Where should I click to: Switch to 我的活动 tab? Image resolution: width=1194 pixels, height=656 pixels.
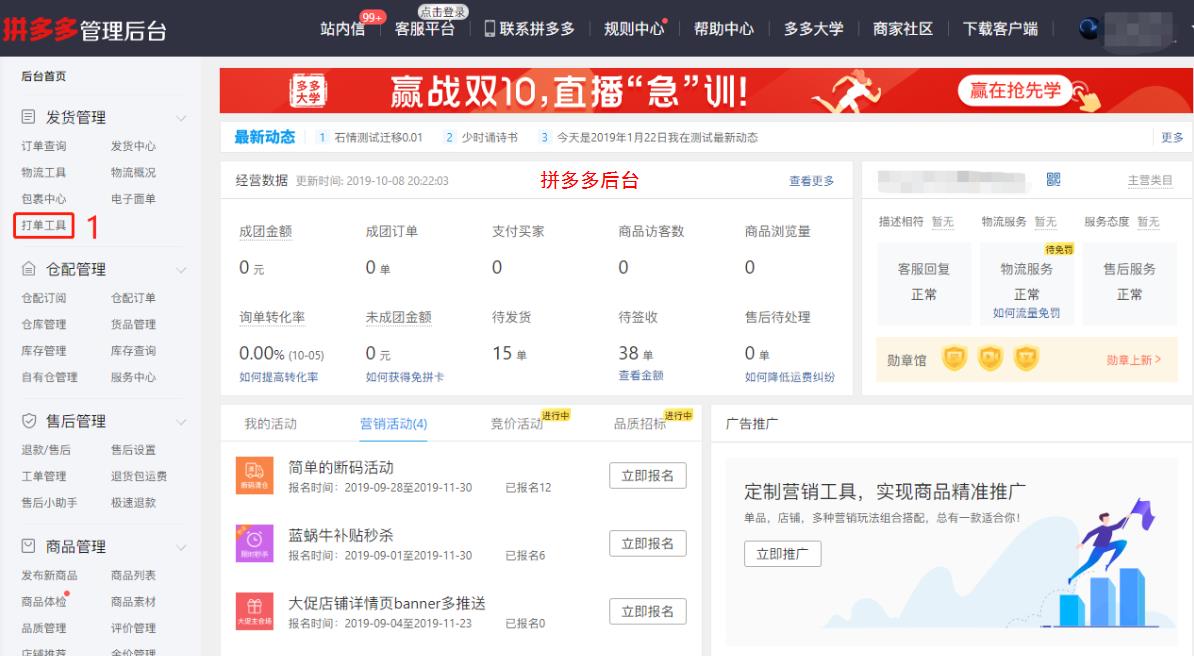click(270, 424)
